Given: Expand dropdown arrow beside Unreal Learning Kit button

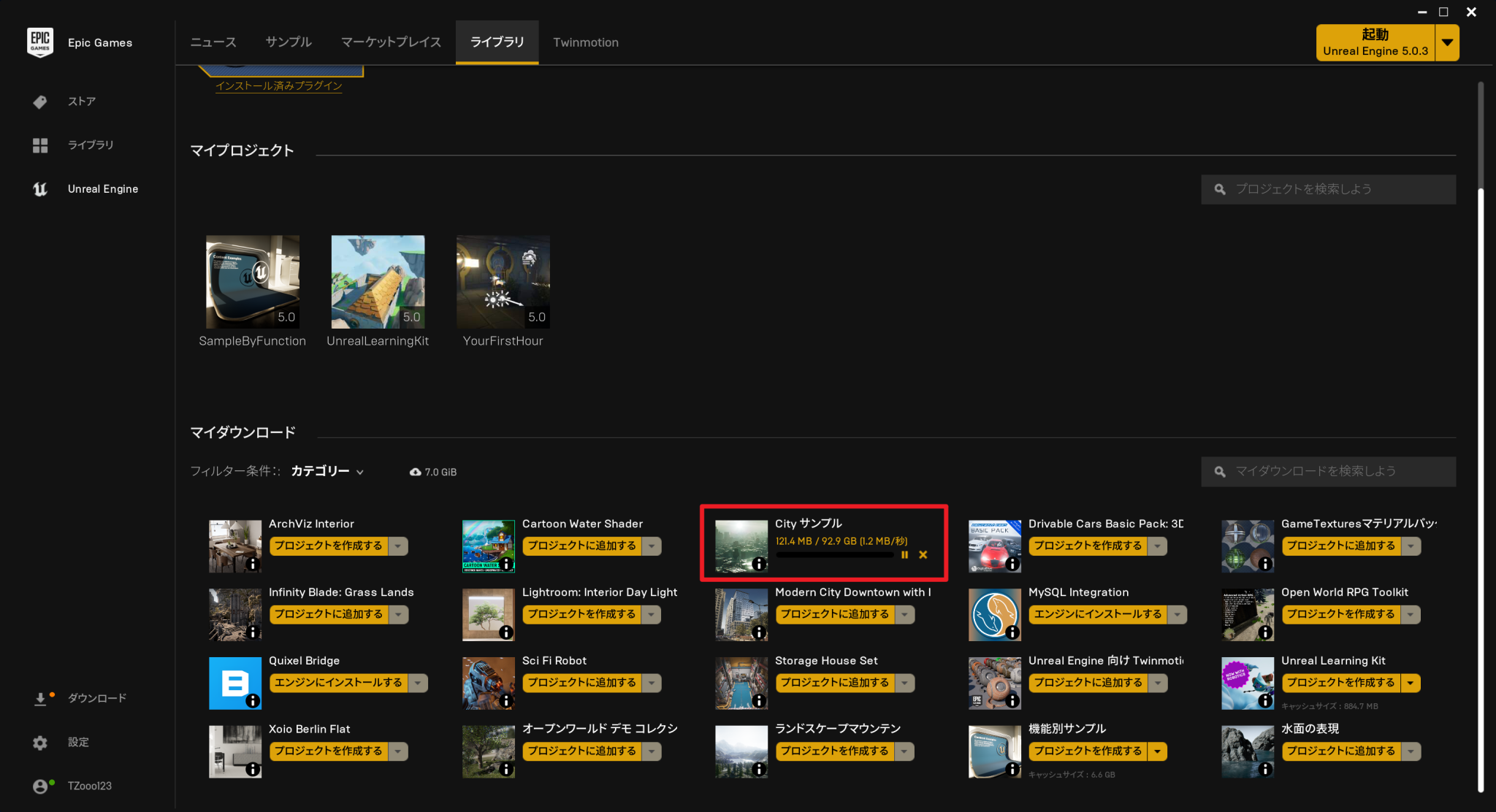Looking at the screenshot, I should pos(1411,683).
